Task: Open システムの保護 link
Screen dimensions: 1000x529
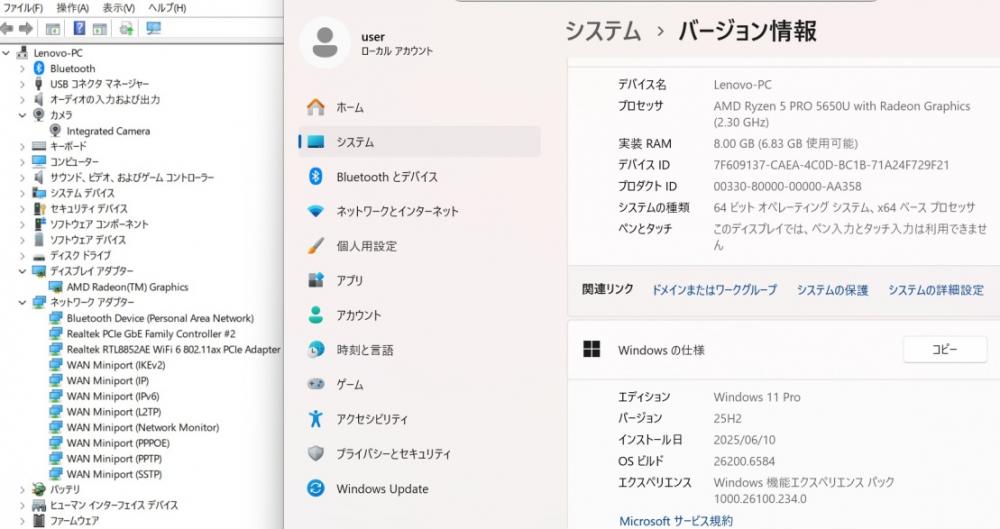Action: (832, 290)
